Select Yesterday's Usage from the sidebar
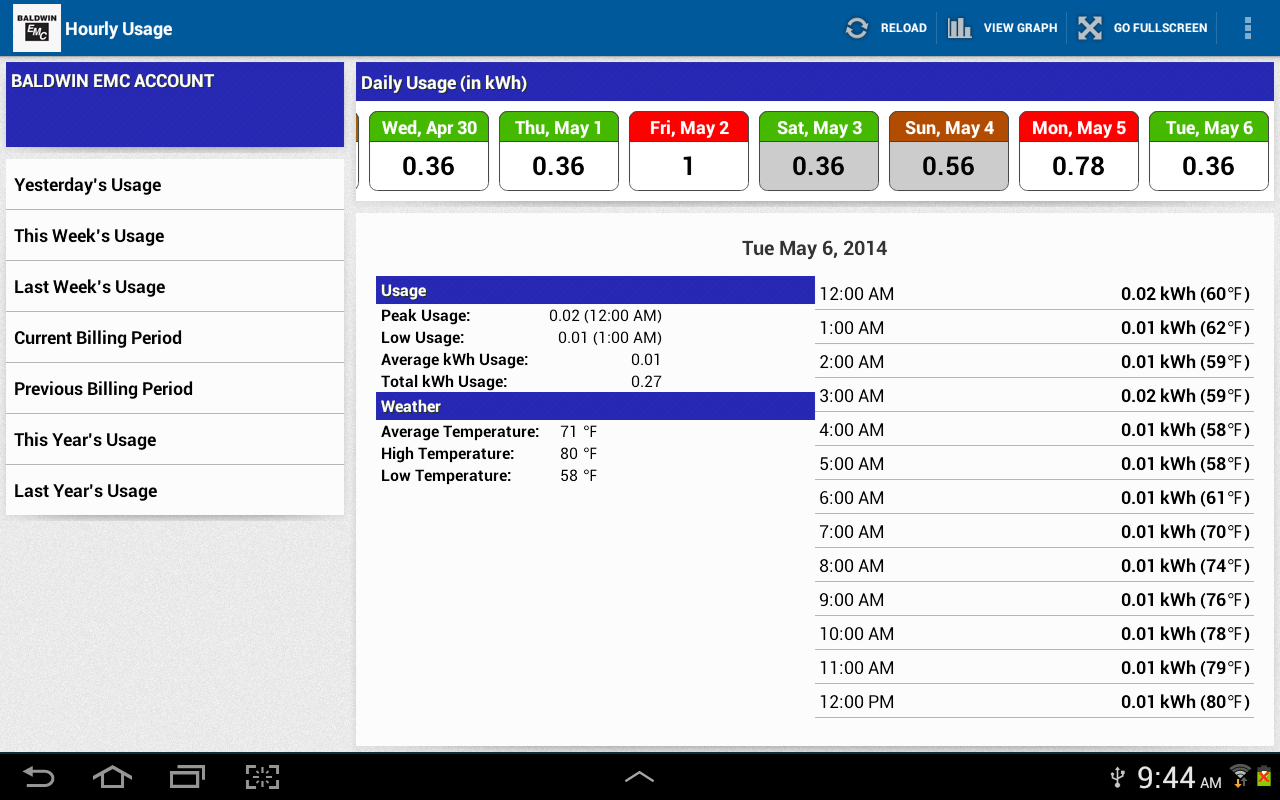 (175, 184)
